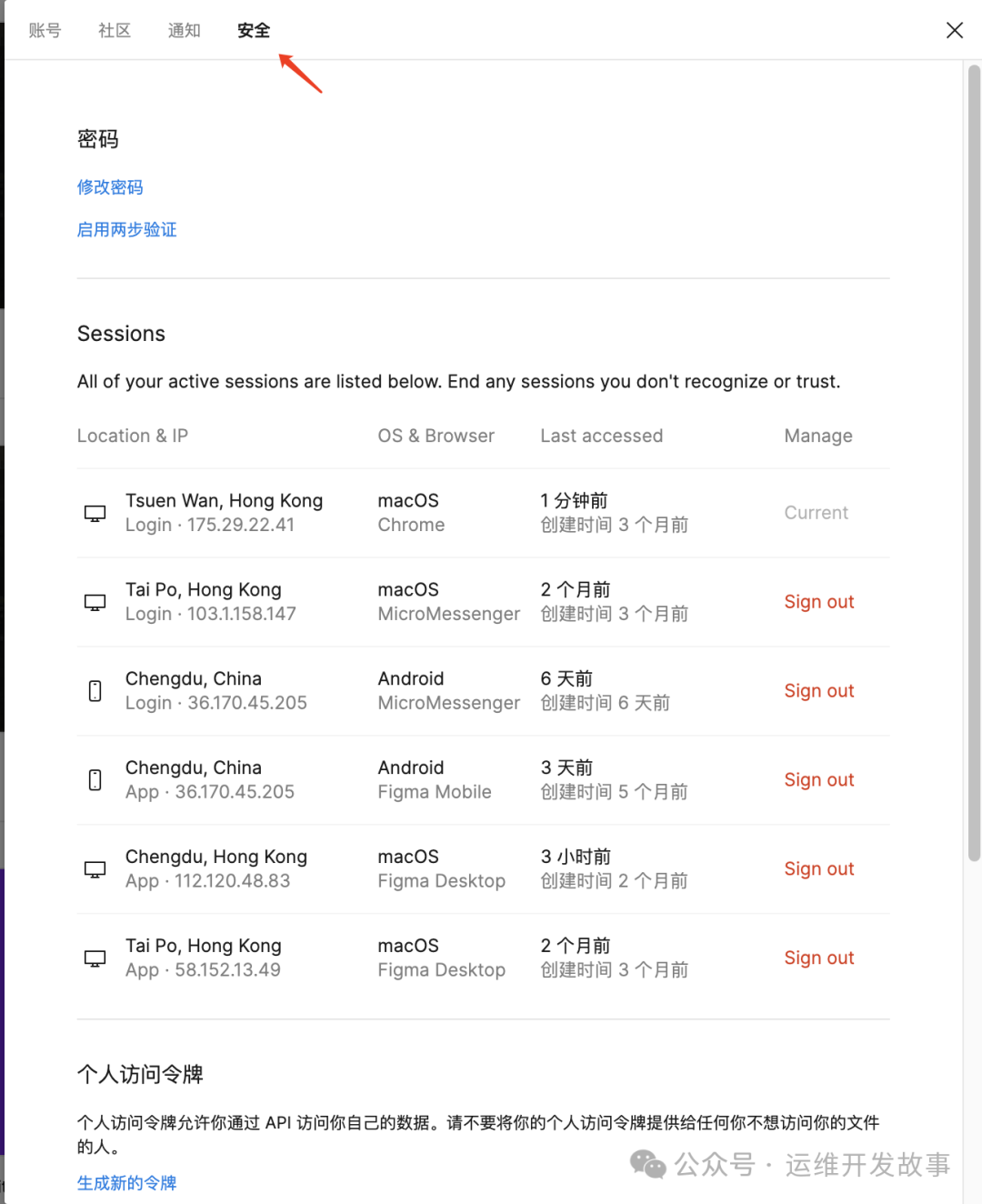Click the 'App · 36.170.45.205' text
The width and height of the screenshot is (982, 1204).
[210, 792]
